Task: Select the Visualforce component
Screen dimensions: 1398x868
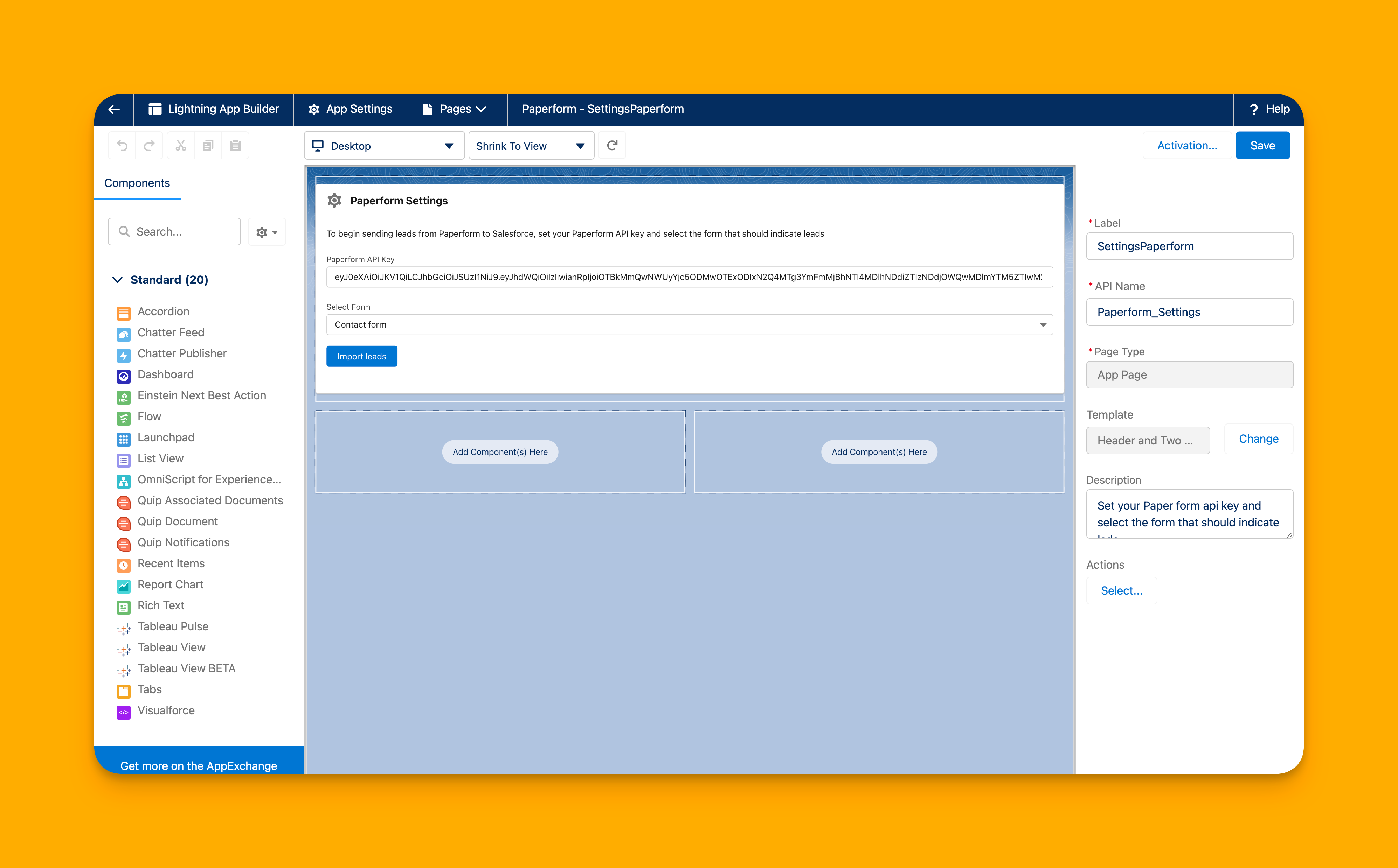Action: (x=166, y=711)
